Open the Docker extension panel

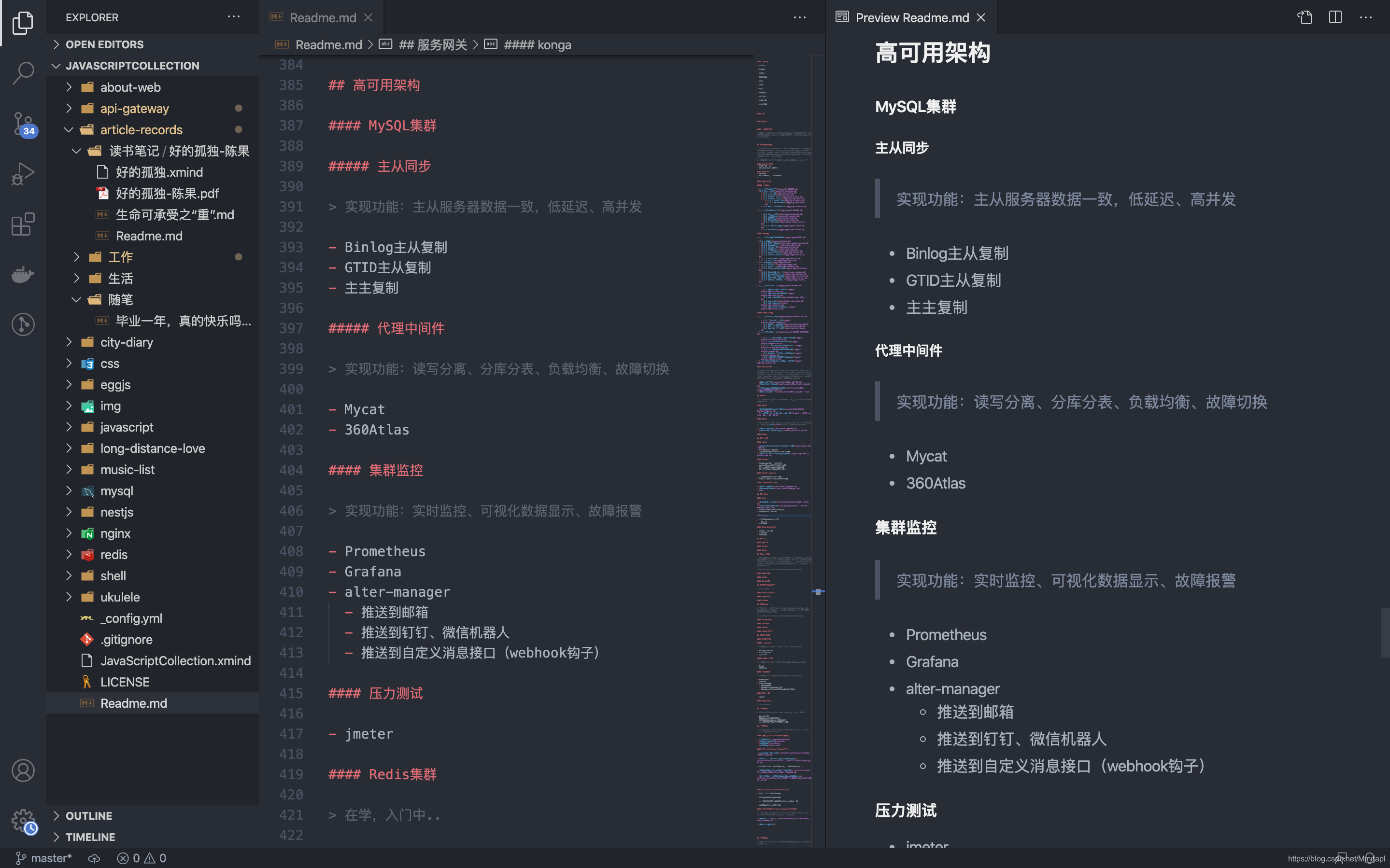tap(23, 274)
